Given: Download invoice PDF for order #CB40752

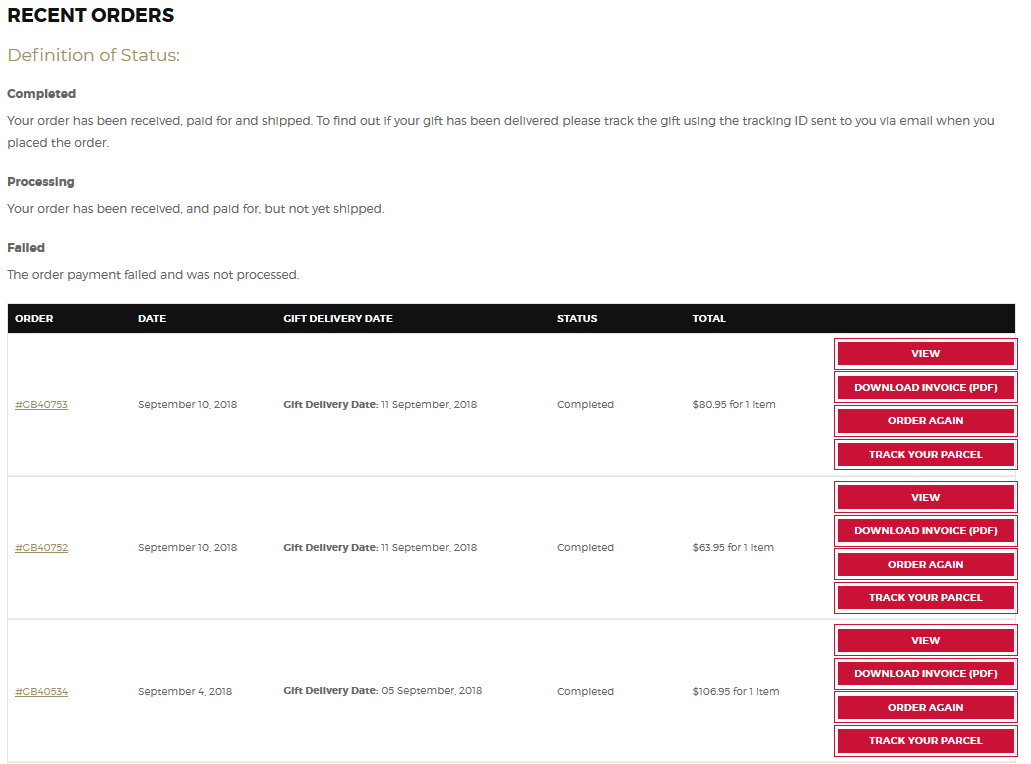Looking at the screenshot, I should (x=925, y=531).
